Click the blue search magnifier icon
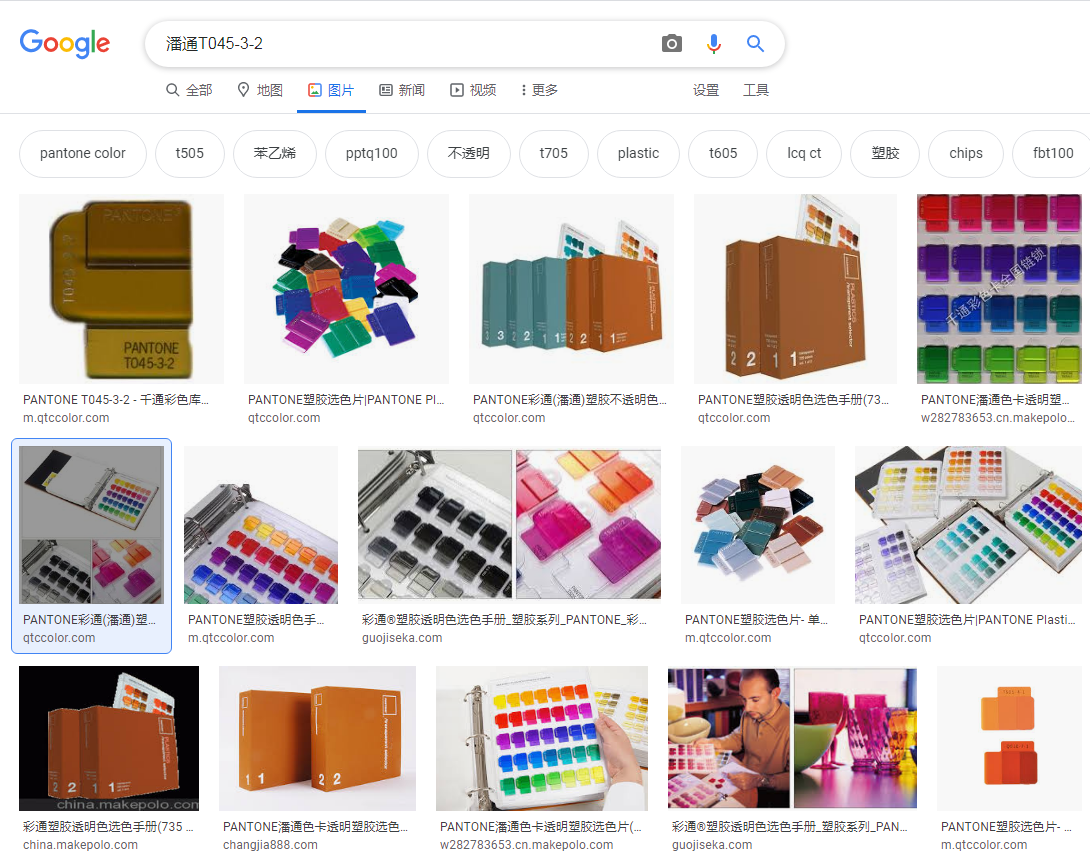 754,42
